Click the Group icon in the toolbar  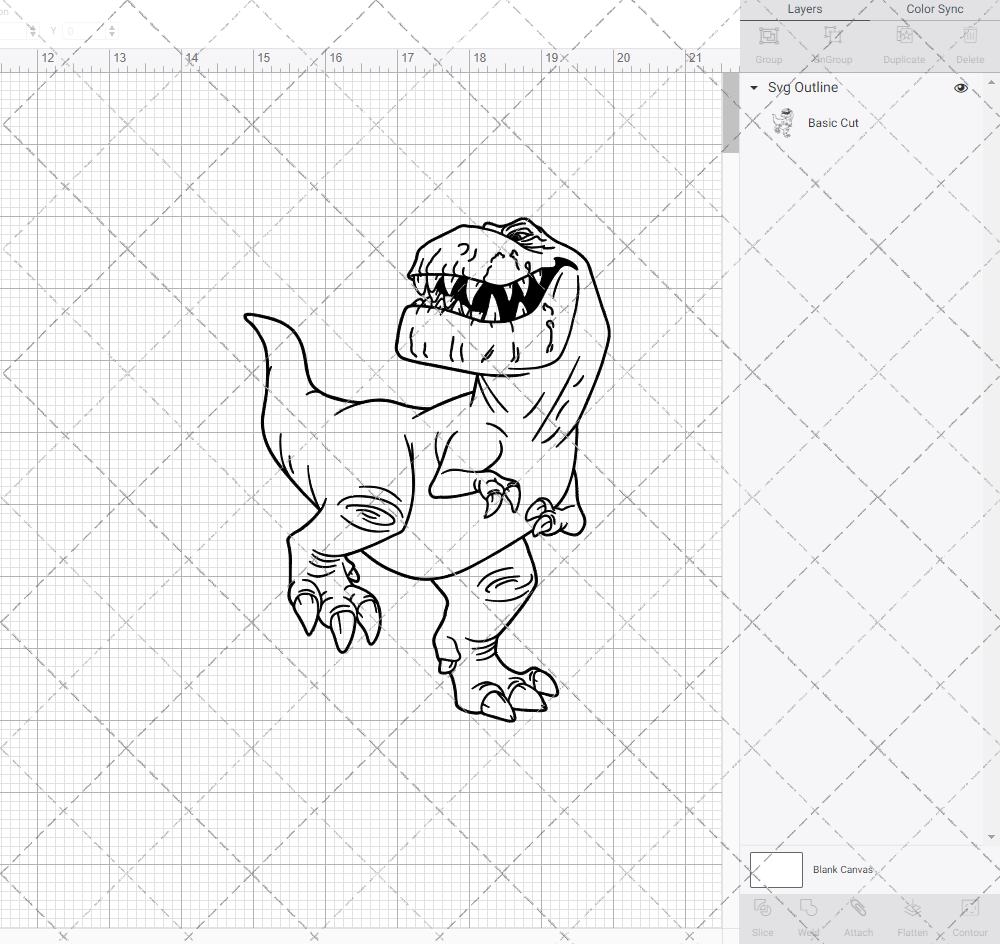coord(768,42)
